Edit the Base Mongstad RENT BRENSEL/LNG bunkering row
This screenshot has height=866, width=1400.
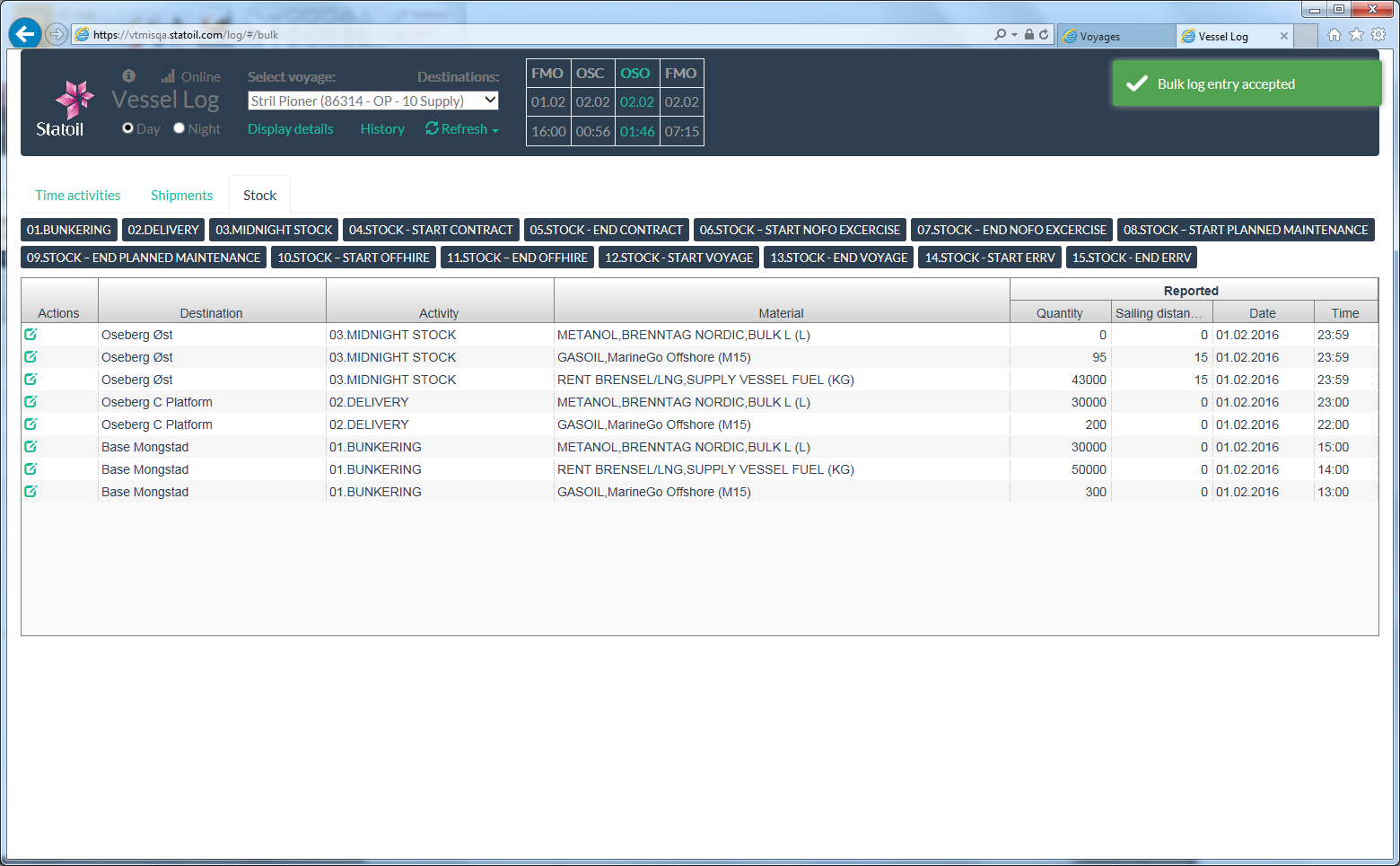[x=31, y=468]
